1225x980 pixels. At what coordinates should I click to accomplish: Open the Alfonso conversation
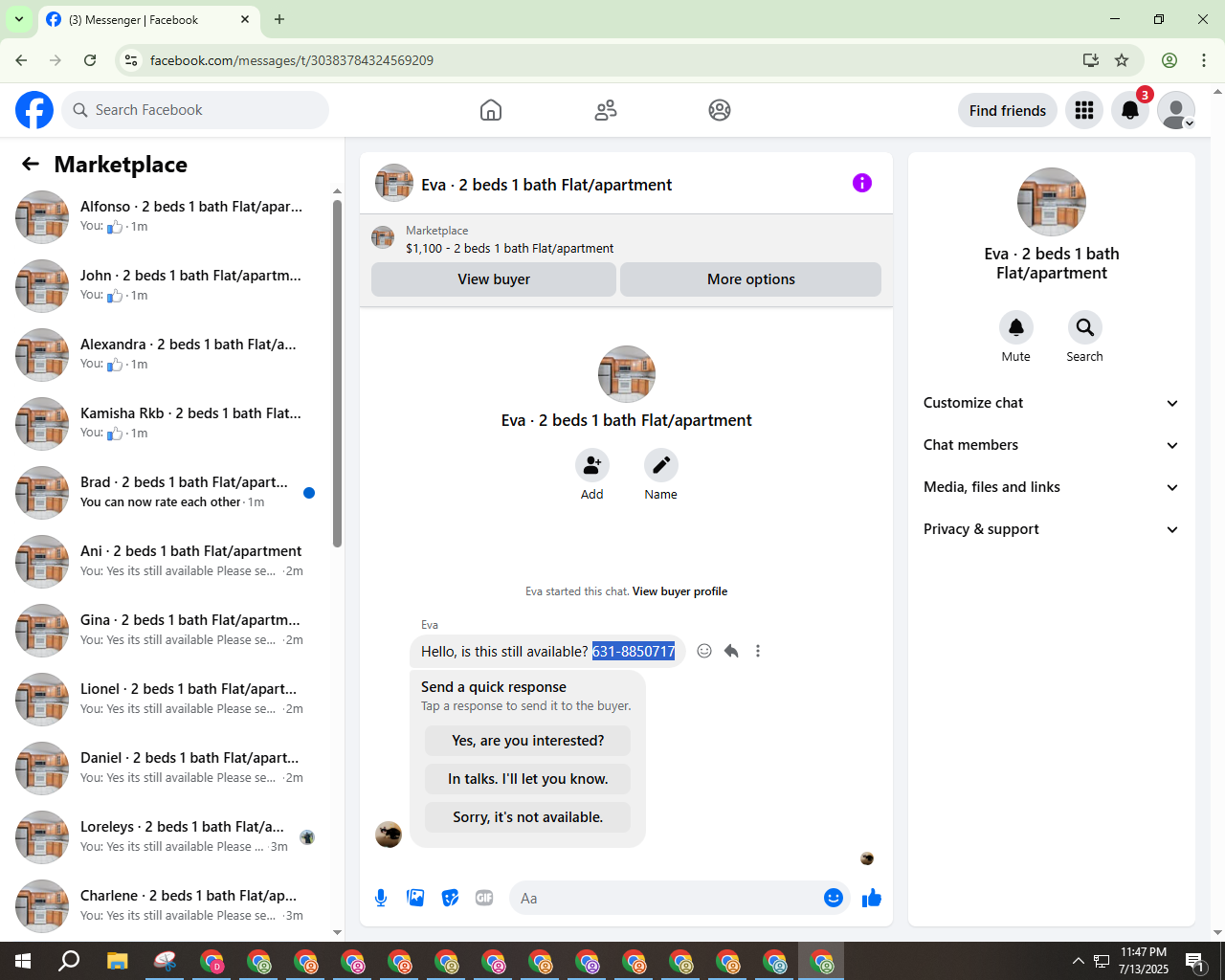(166, 216)
